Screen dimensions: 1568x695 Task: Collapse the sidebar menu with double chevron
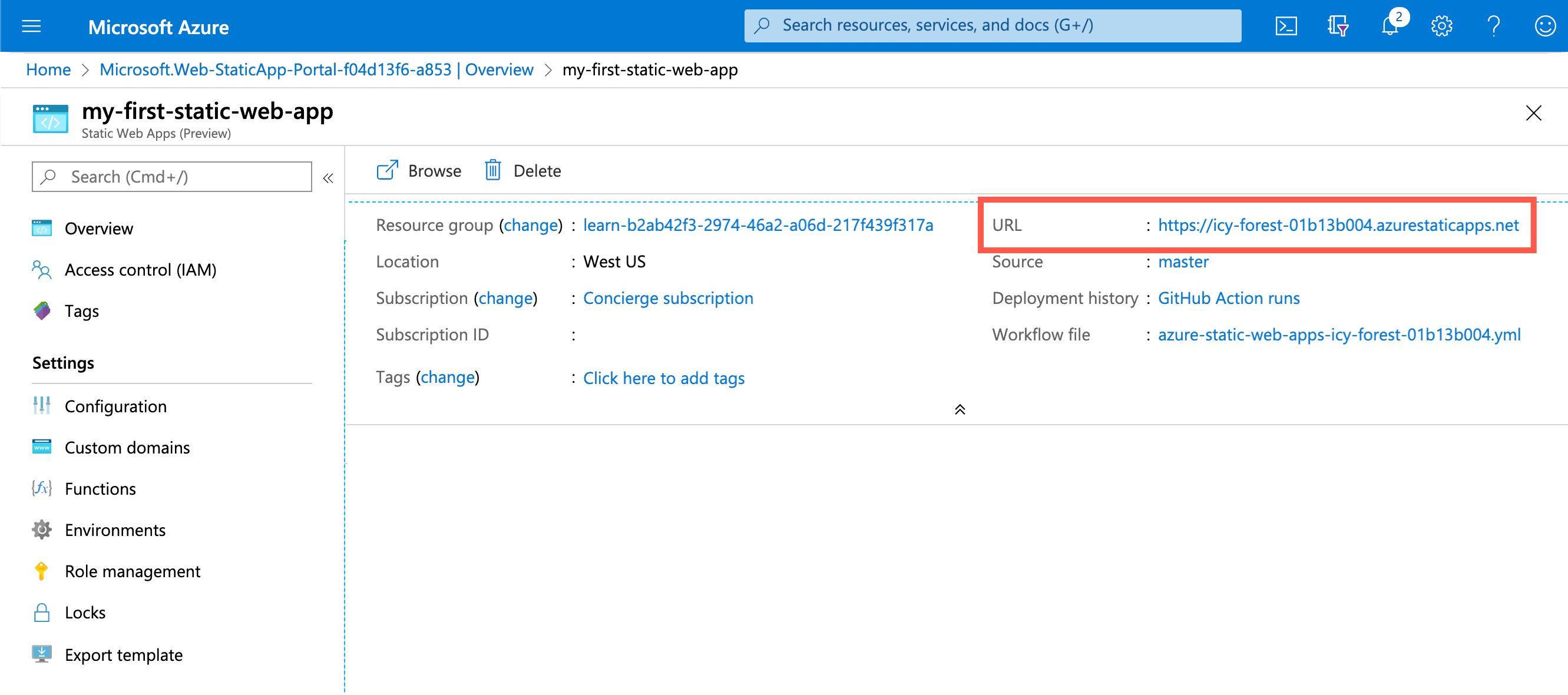point(328,178)
